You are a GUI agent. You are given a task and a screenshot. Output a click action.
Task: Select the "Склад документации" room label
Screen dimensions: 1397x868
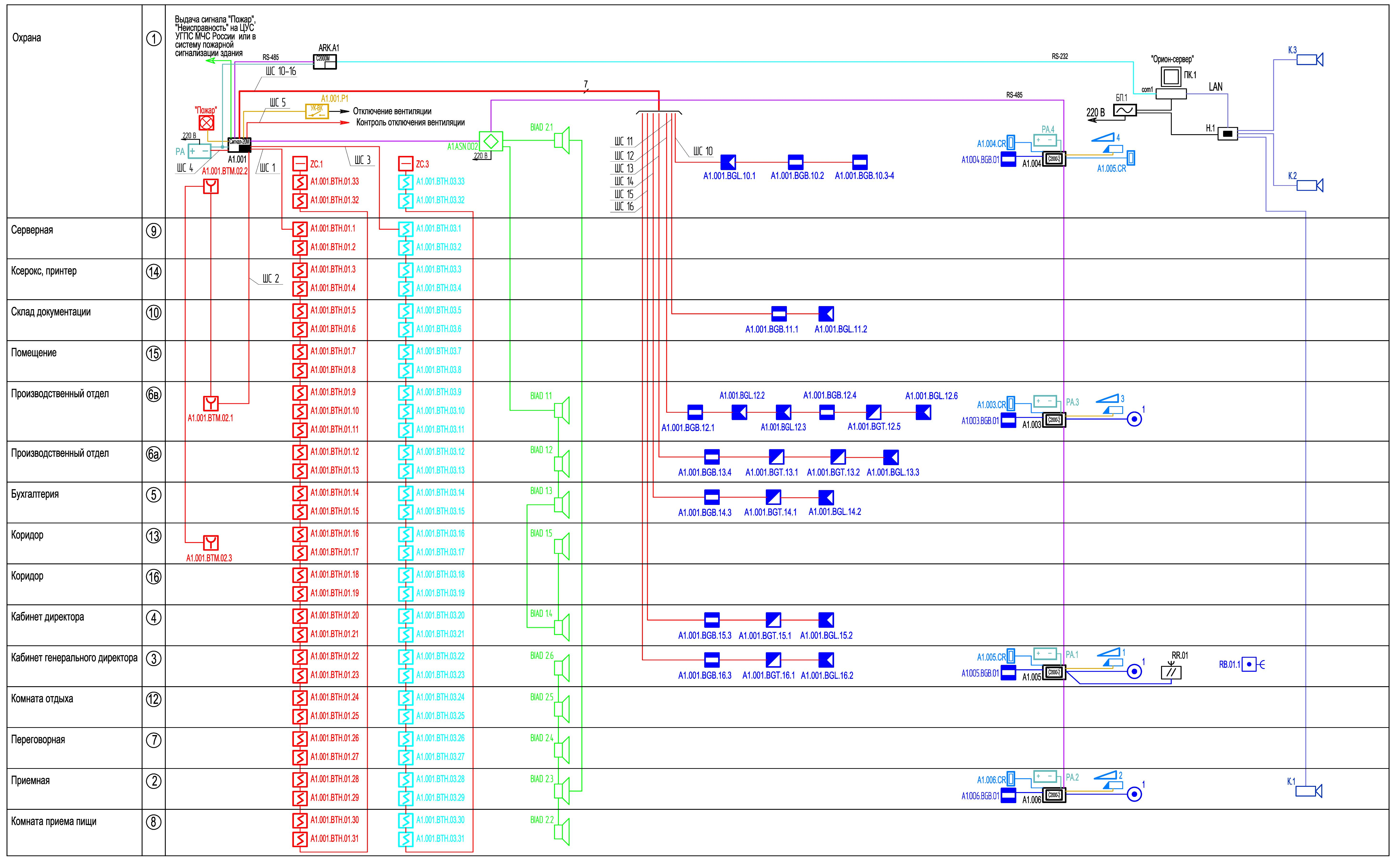coord(51,312)
